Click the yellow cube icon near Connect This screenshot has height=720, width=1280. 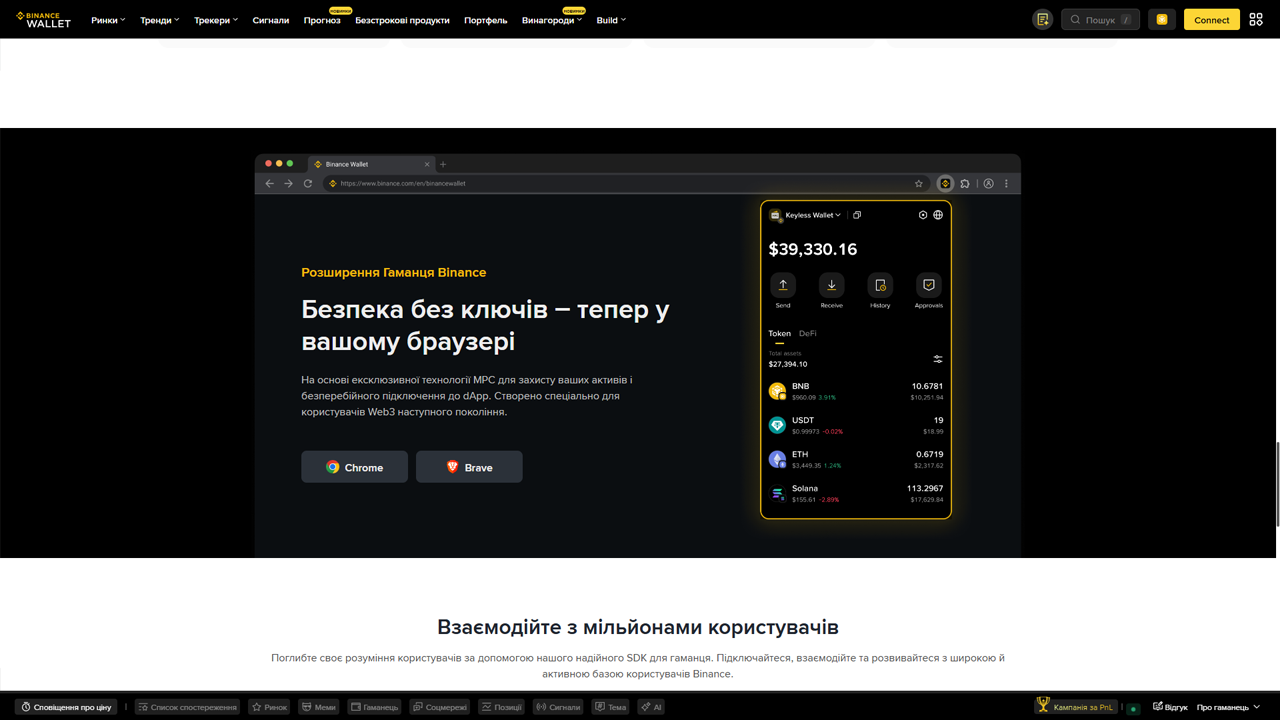1162,19
